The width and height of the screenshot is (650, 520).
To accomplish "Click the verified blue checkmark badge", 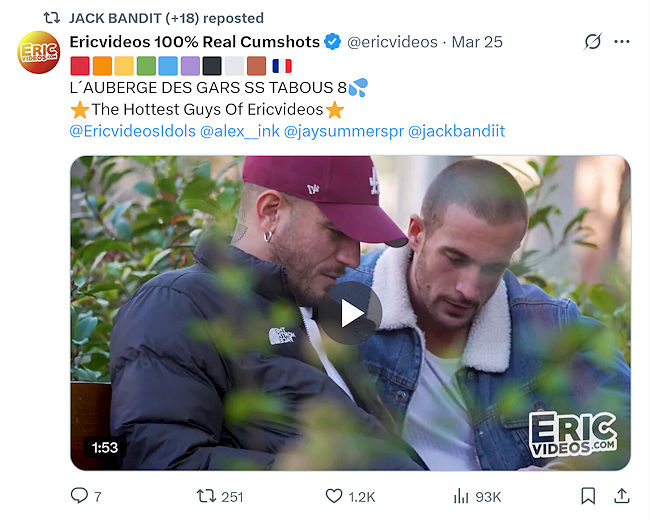I will [x=332, y=42].
